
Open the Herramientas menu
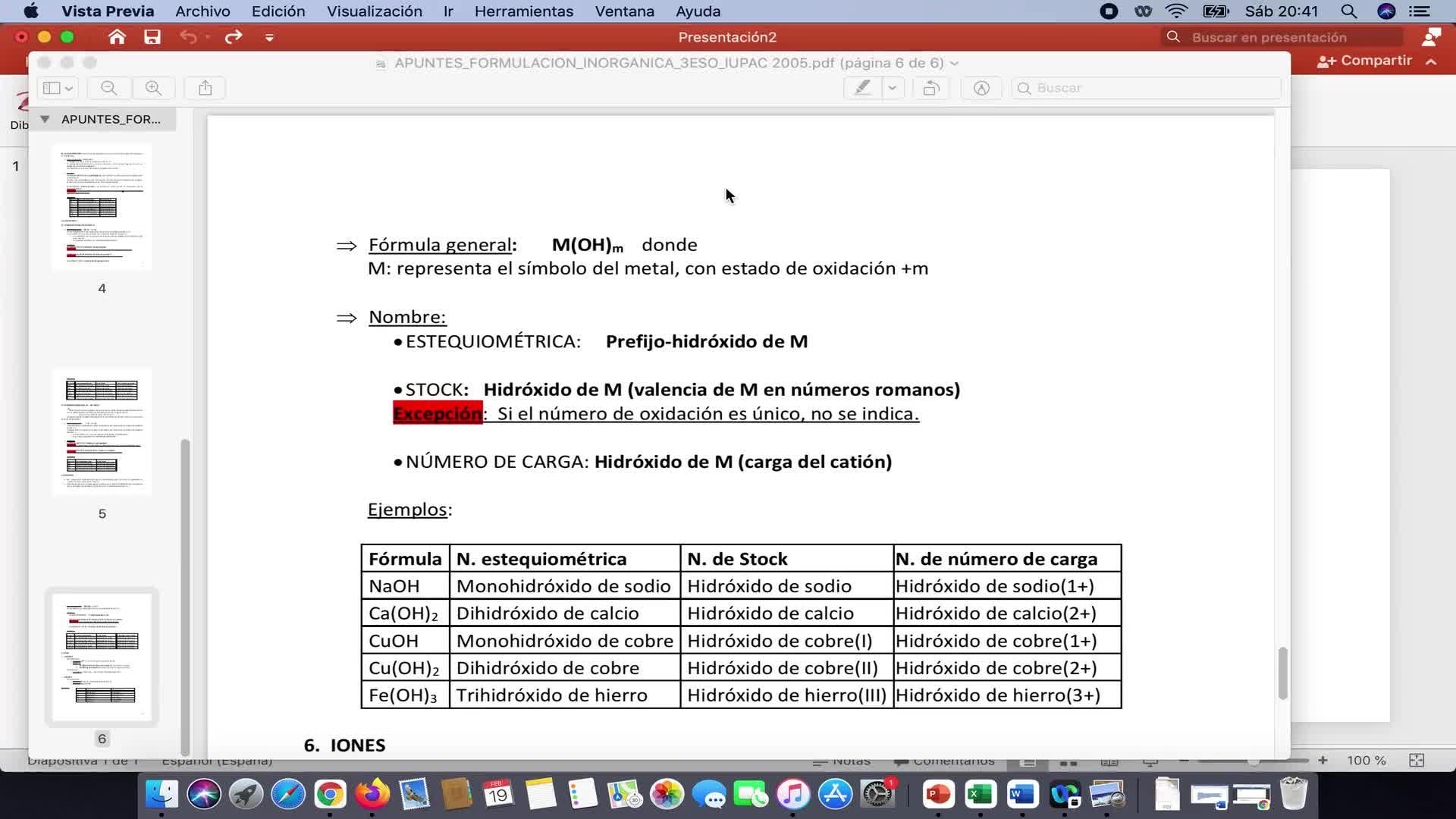(523, 11)
